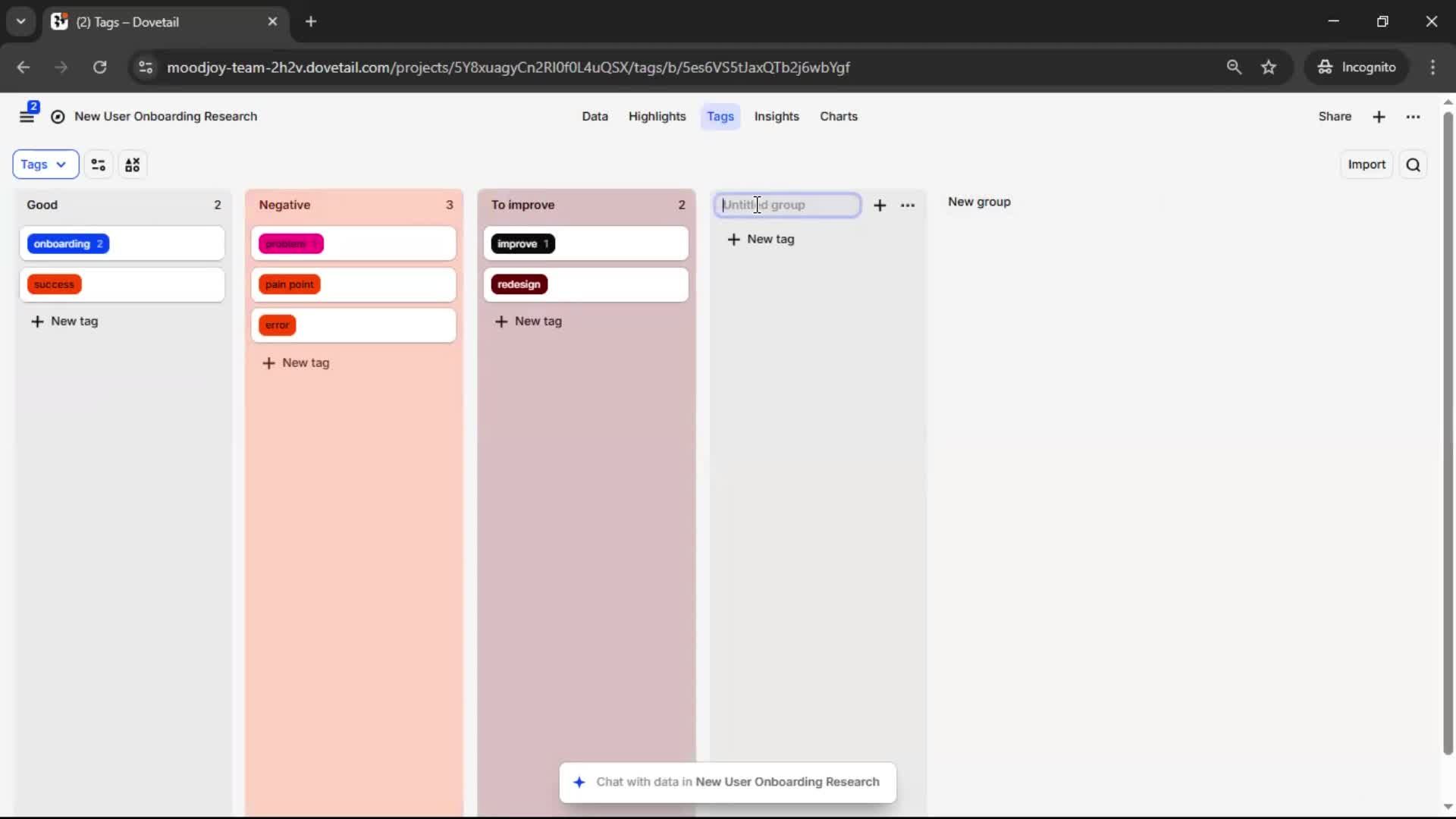Open Chrome's three-dot menu
1456x819 pixels.
tap(1432, 67)
